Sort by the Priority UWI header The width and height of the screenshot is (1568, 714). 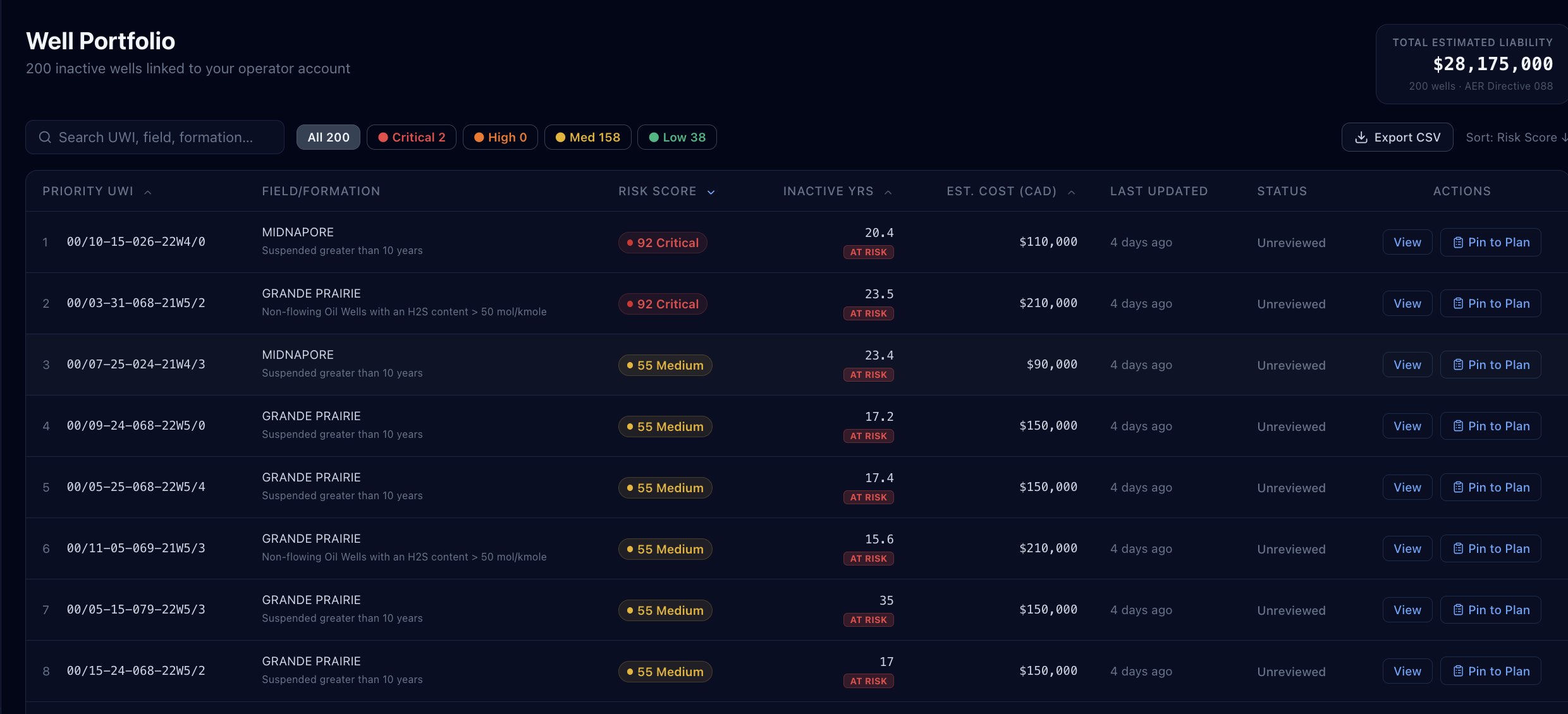(x=89, y=191)
